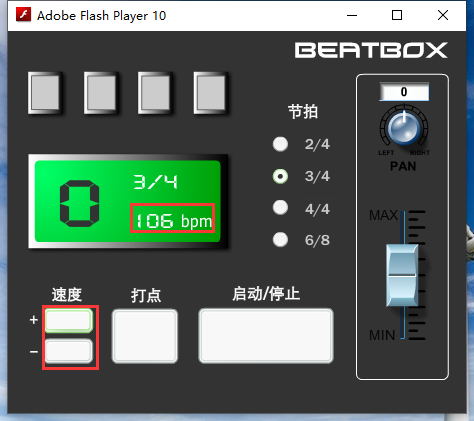Select the 6/8 time signature
Screen dimensions: 474x421
pyautogui.click(x=280, y=239)
